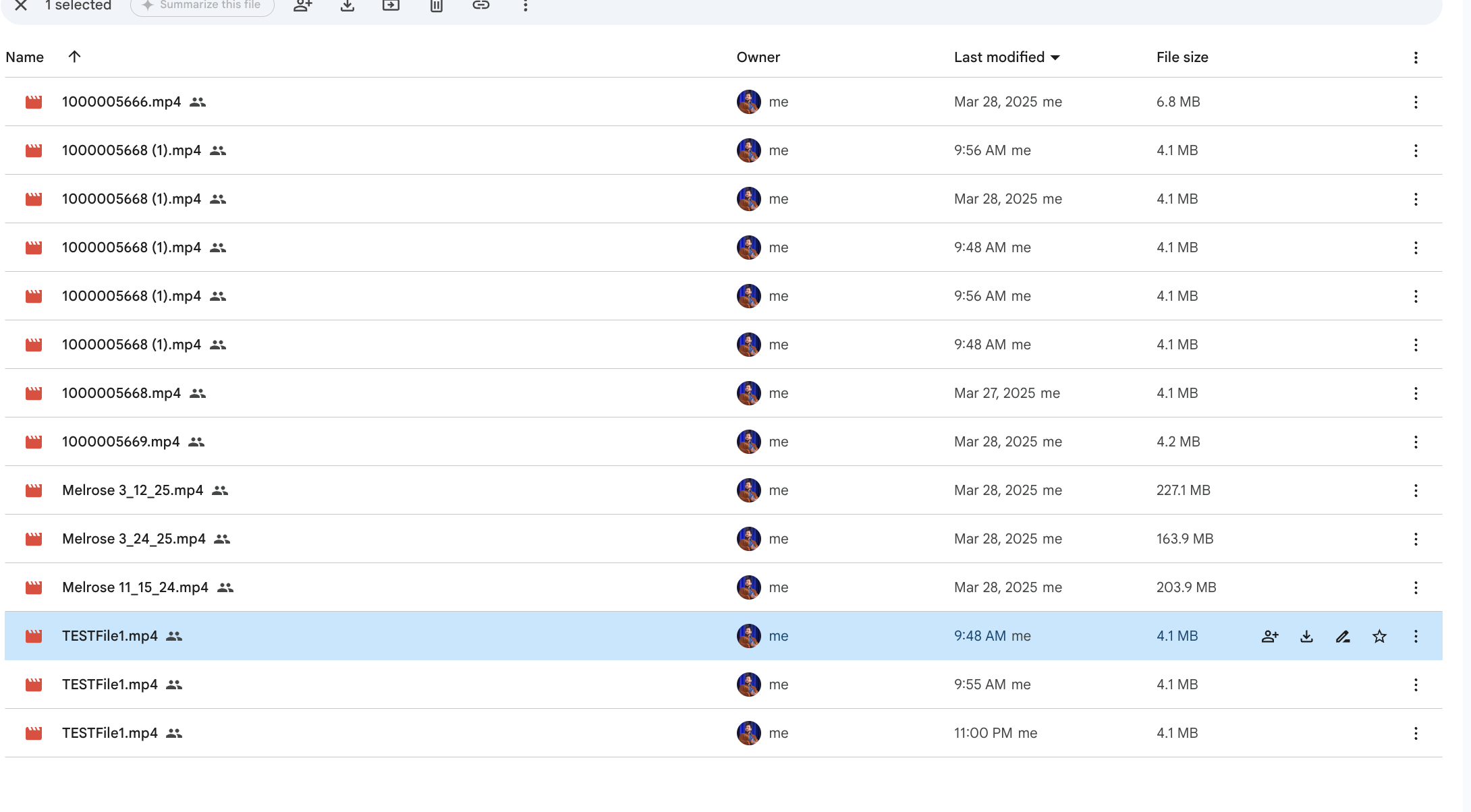
Task: Open more actions for Melrose 3_24_25.mp4
Action: click(1416, 539)
